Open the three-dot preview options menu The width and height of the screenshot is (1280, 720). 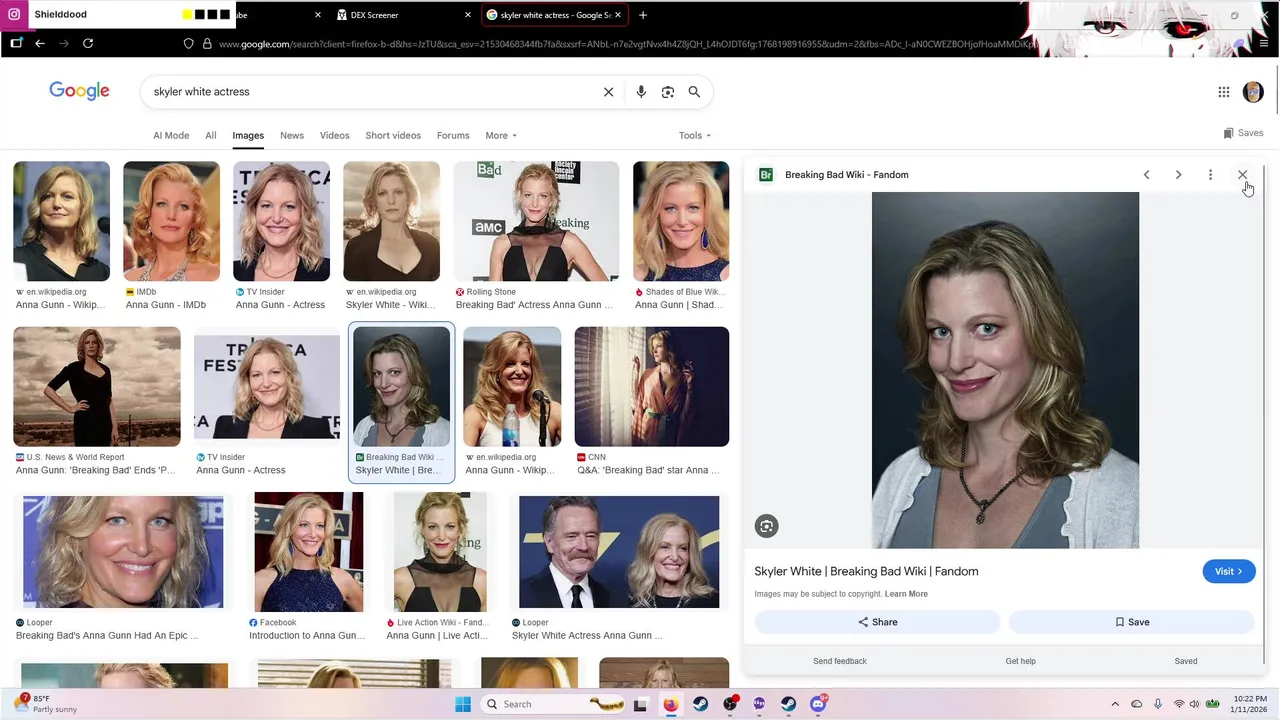[1210, 175]
